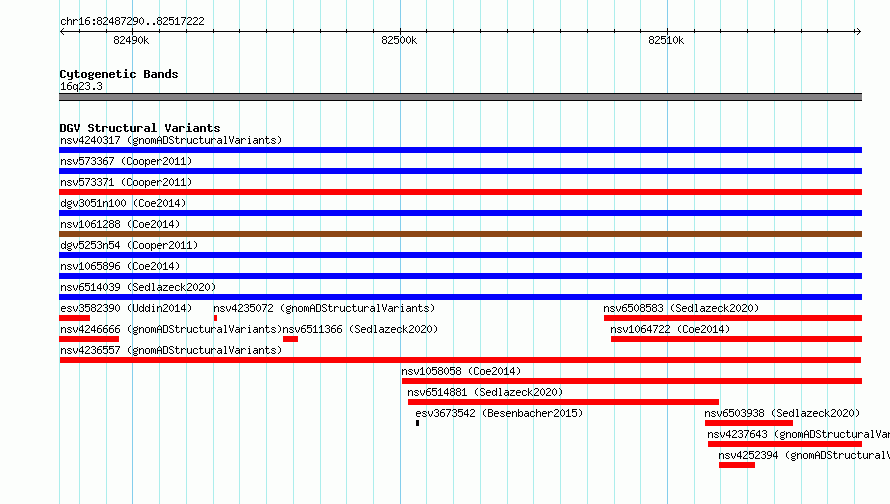Click the blue nsv573367 variant bar

point(460,171)
